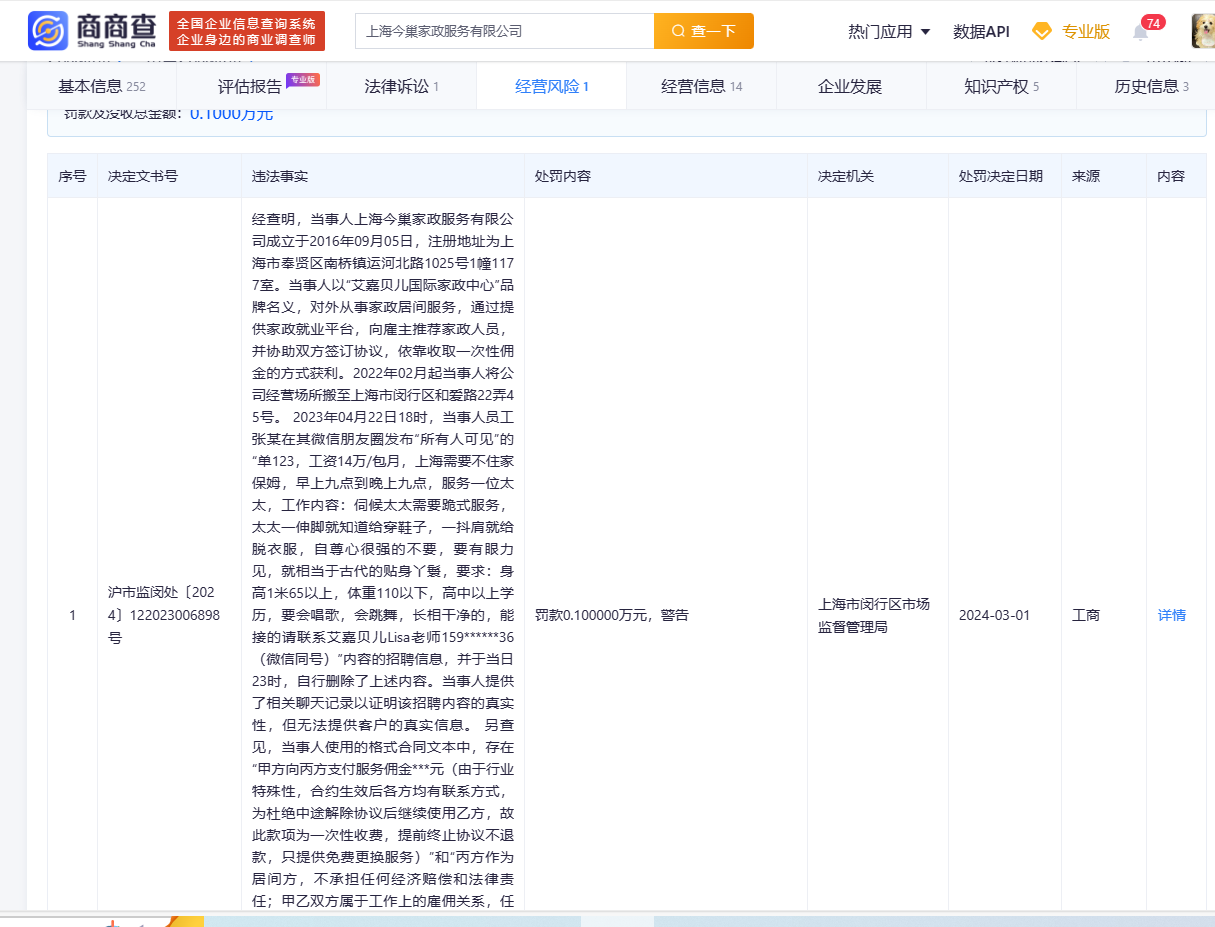Expand the 热门应用 dropdown
This screenshot has height=927, width=1215.
click(889, 31)
